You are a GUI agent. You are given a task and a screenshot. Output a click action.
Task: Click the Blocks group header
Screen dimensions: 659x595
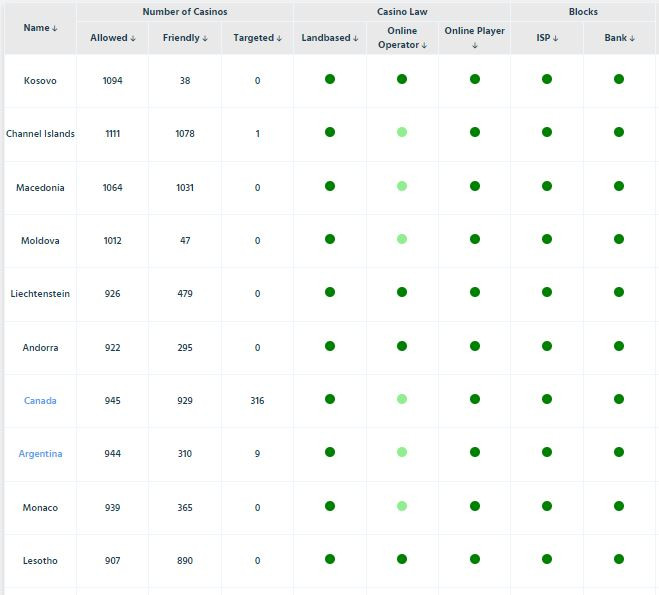(x=583, y=12)
